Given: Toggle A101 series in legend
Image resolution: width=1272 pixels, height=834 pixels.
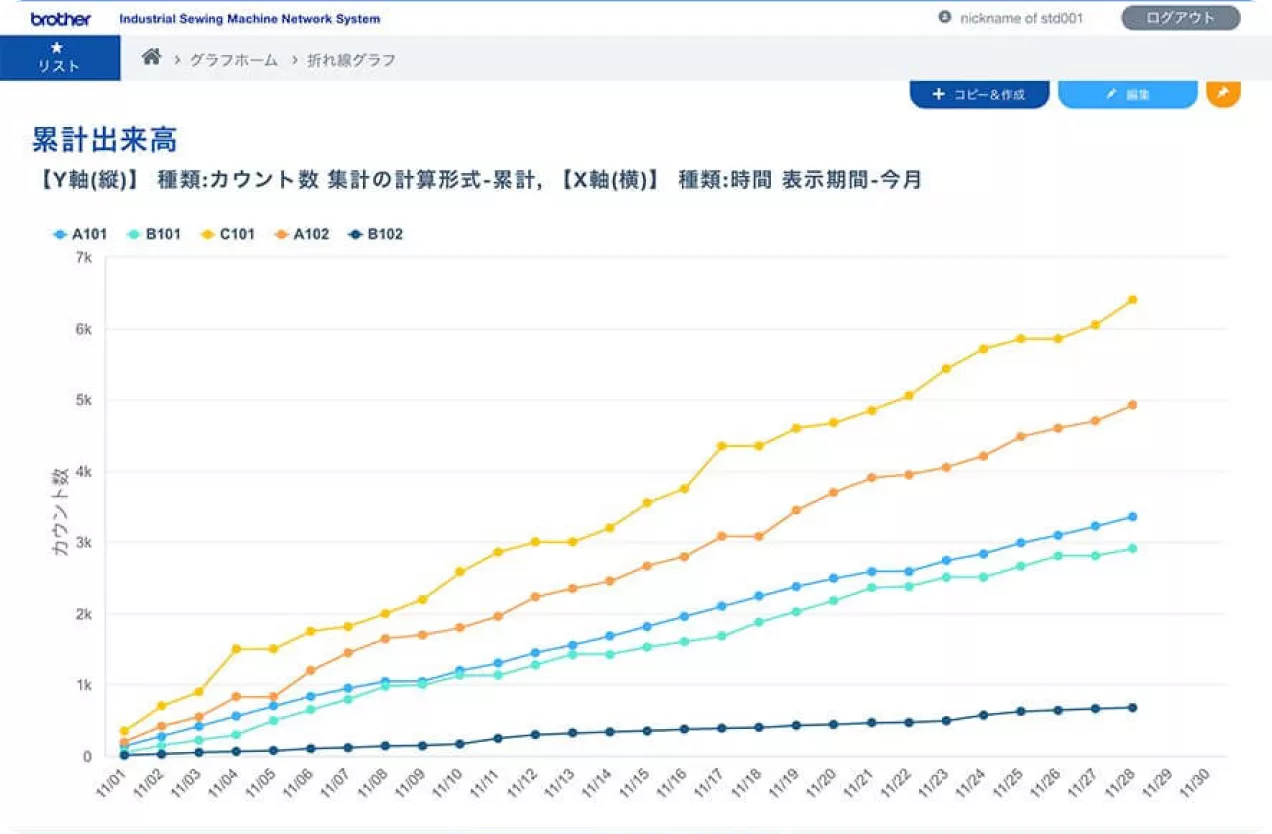Looking at the screenshot, I should tap(84, 234).
